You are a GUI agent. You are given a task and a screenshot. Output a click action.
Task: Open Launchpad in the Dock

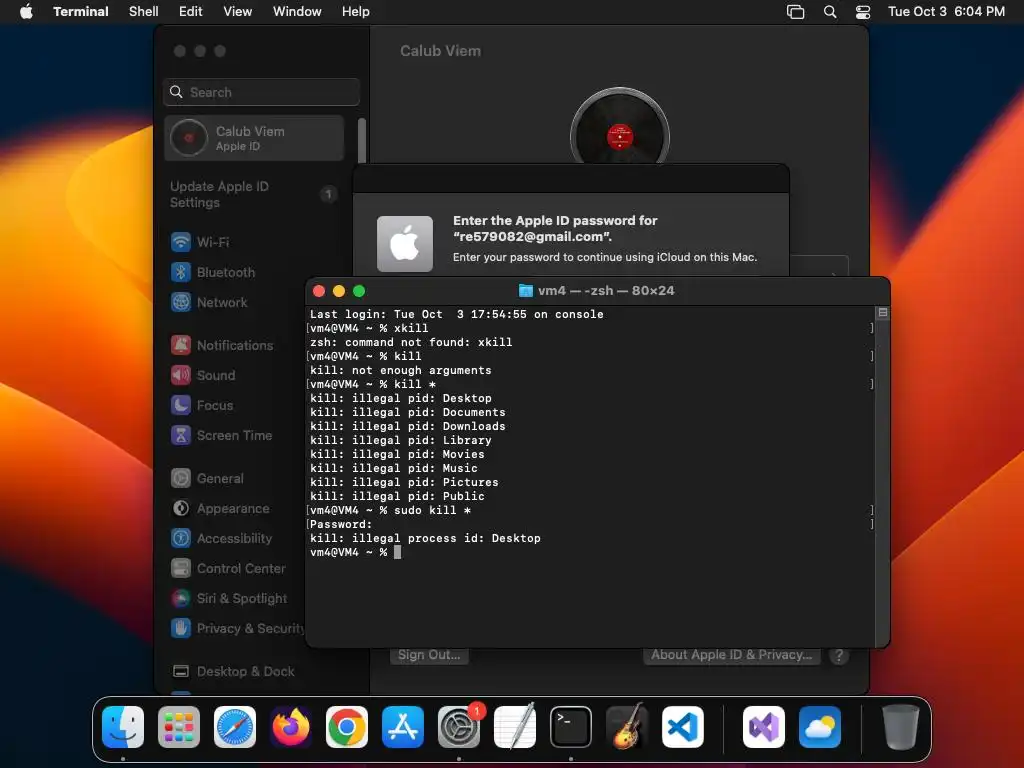[x=179, y=727]
